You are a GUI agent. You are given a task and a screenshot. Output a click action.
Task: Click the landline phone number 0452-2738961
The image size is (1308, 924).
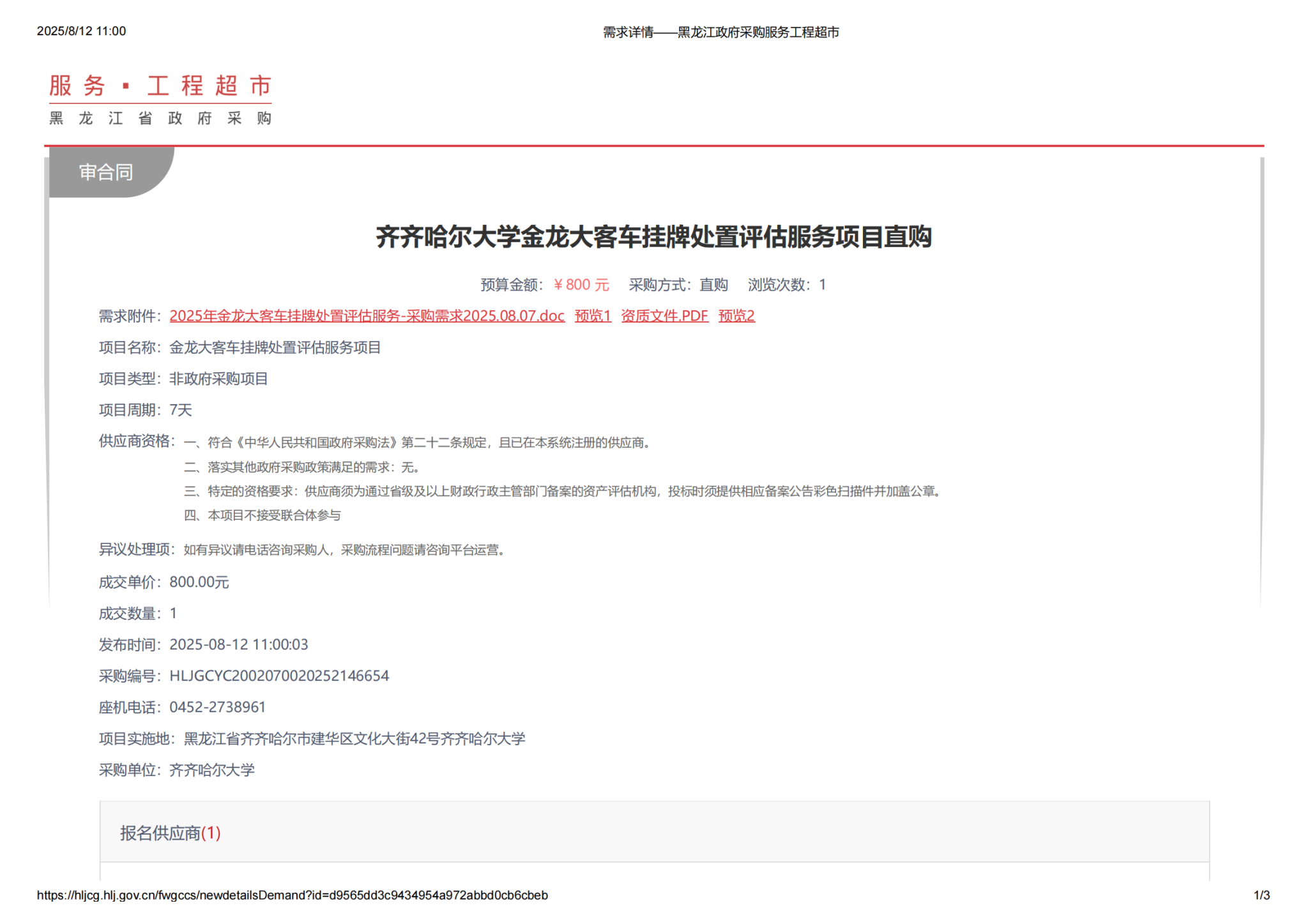tap(217, 708)
